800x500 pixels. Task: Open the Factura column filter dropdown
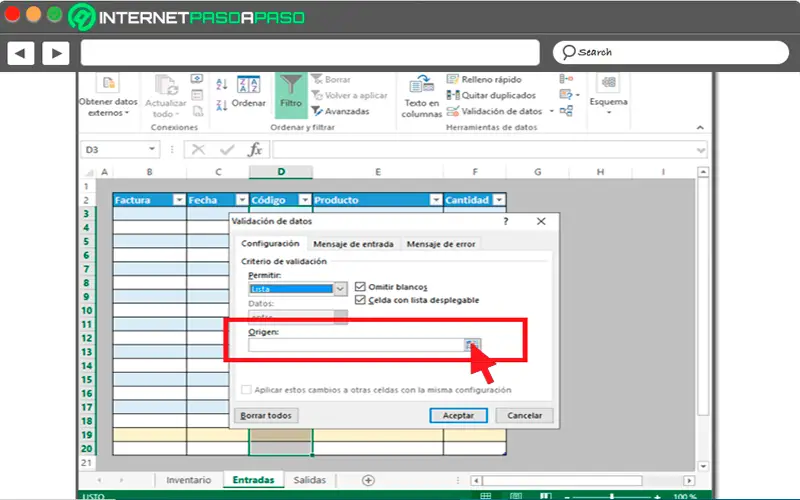(x=179, y=200)
